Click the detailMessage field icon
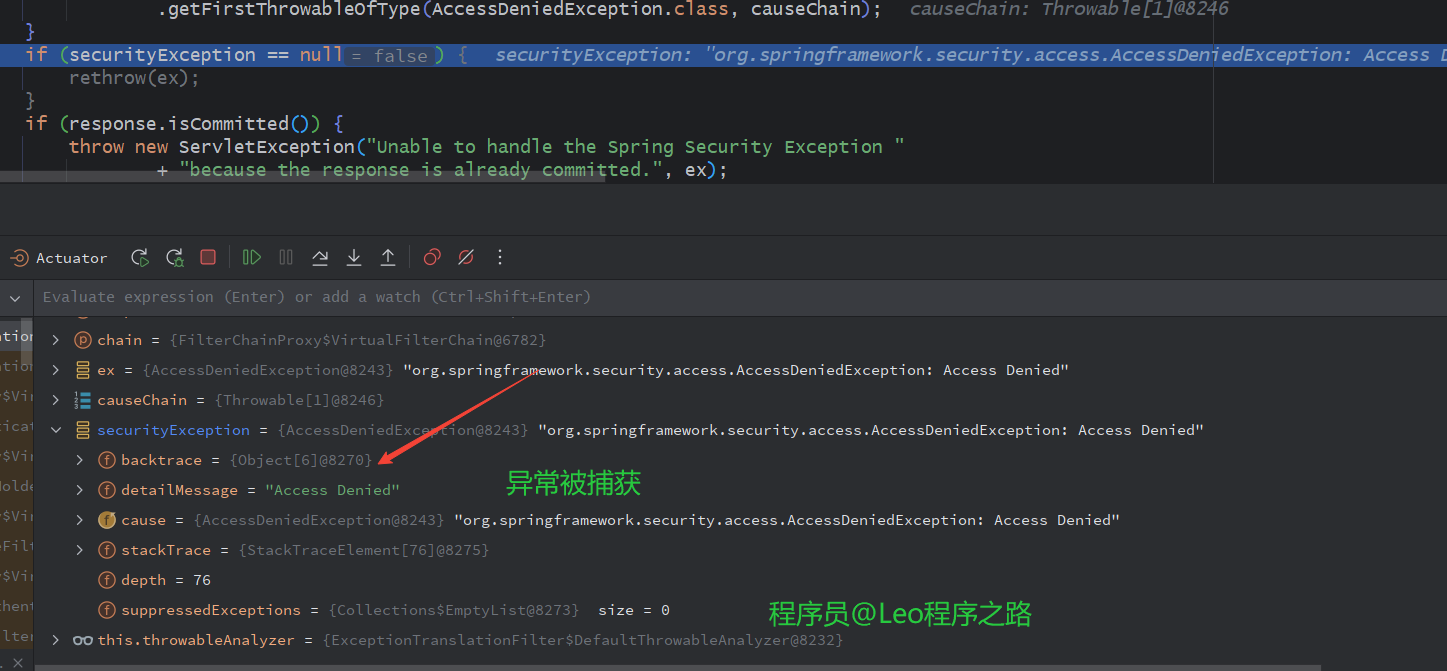This screenshot has height=671, width=1447. pyautogui.click(x=107, y=490)
